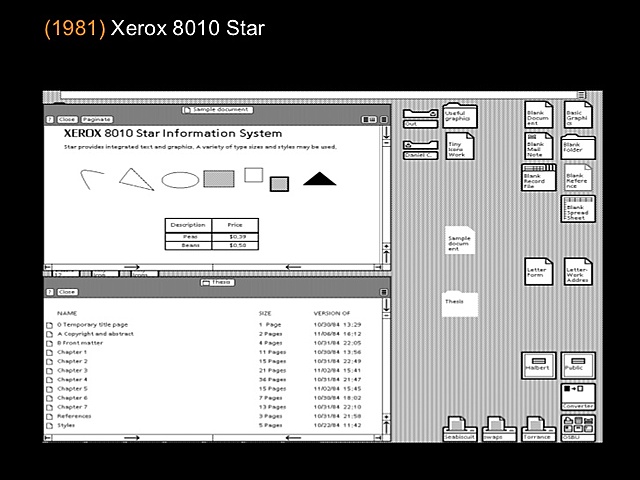Viewport: 640px width, 480px height.
Task: Click the VERSION OF column header in Thesis
Action: click(x=331, y=313)
